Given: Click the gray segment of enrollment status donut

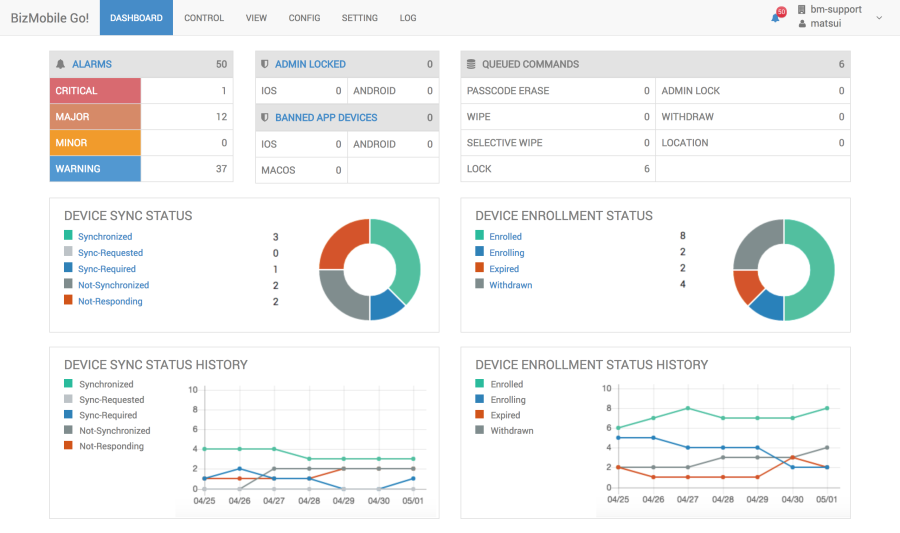Looking at the screenshot, I should click(x=755, y=243).
